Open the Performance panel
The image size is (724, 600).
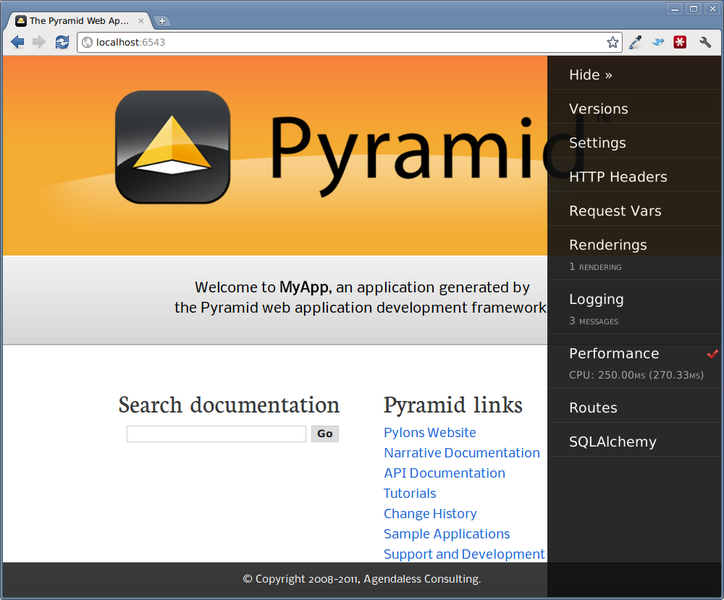(614, 353)
